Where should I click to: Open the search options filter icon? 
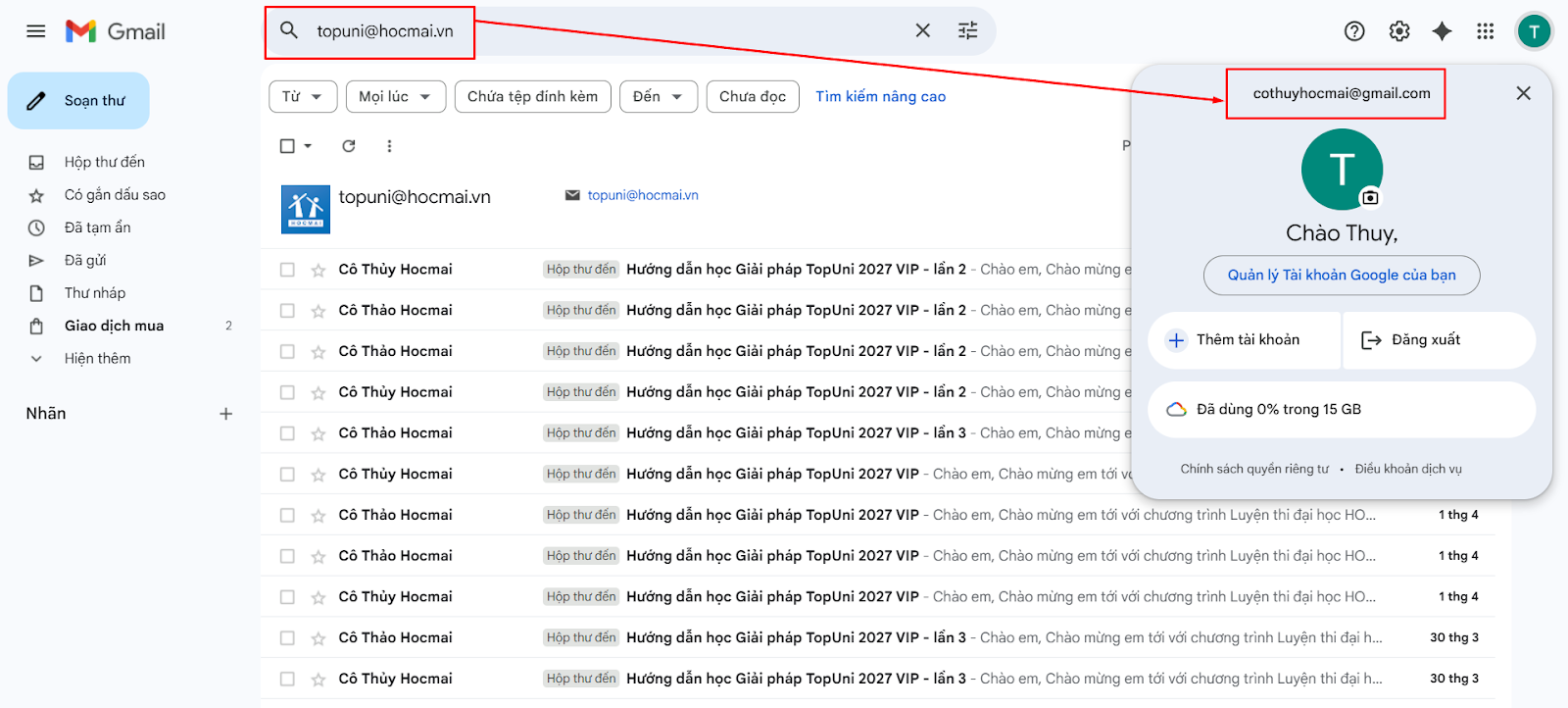point(968,30)
